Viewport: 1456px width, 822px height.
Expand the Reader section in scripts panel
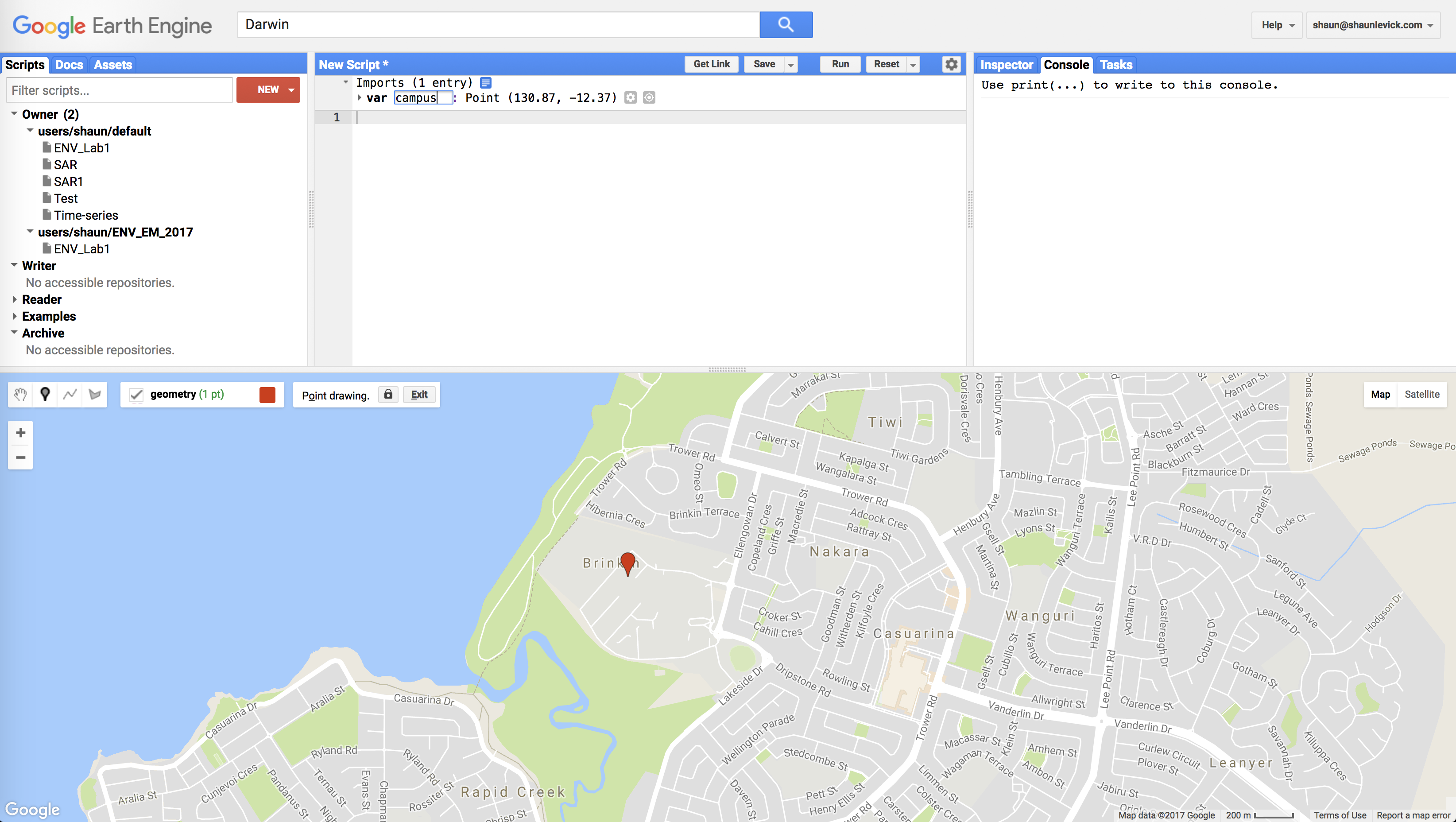[15, 299]
